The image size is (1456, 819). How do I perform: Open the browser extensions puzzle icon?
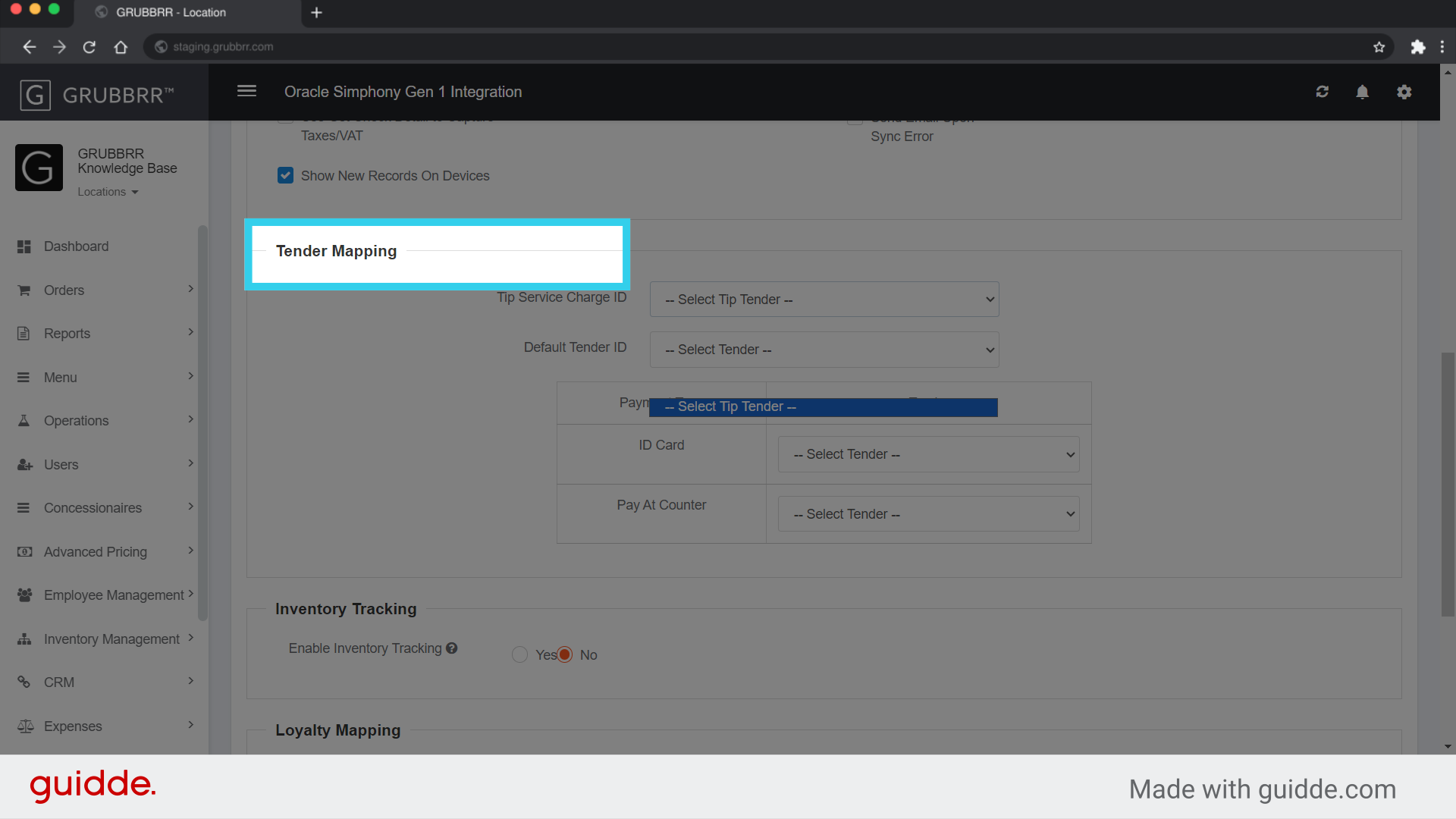(1417, 47)
